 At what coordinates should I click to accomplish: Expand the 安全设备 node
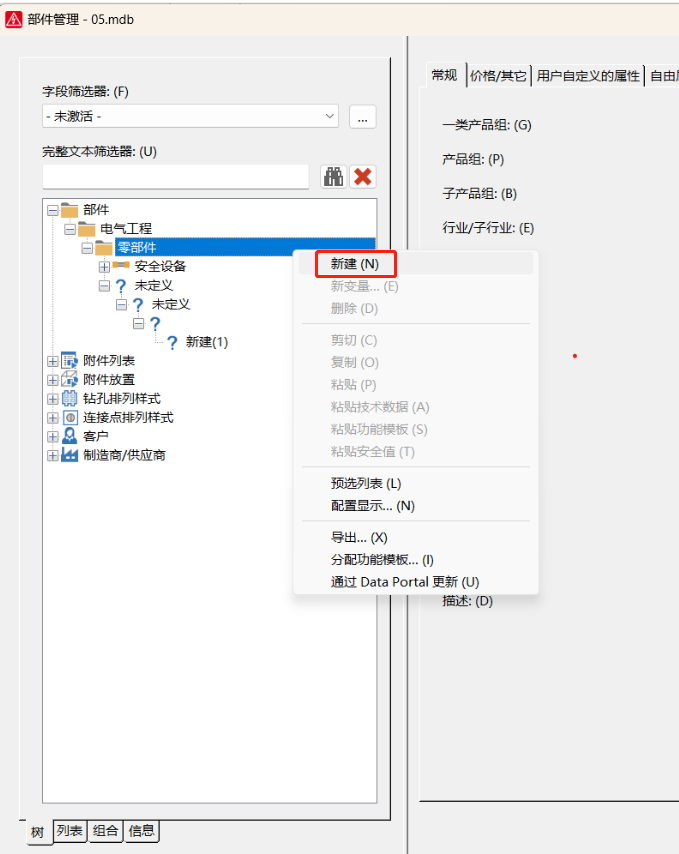pos(104,267)
